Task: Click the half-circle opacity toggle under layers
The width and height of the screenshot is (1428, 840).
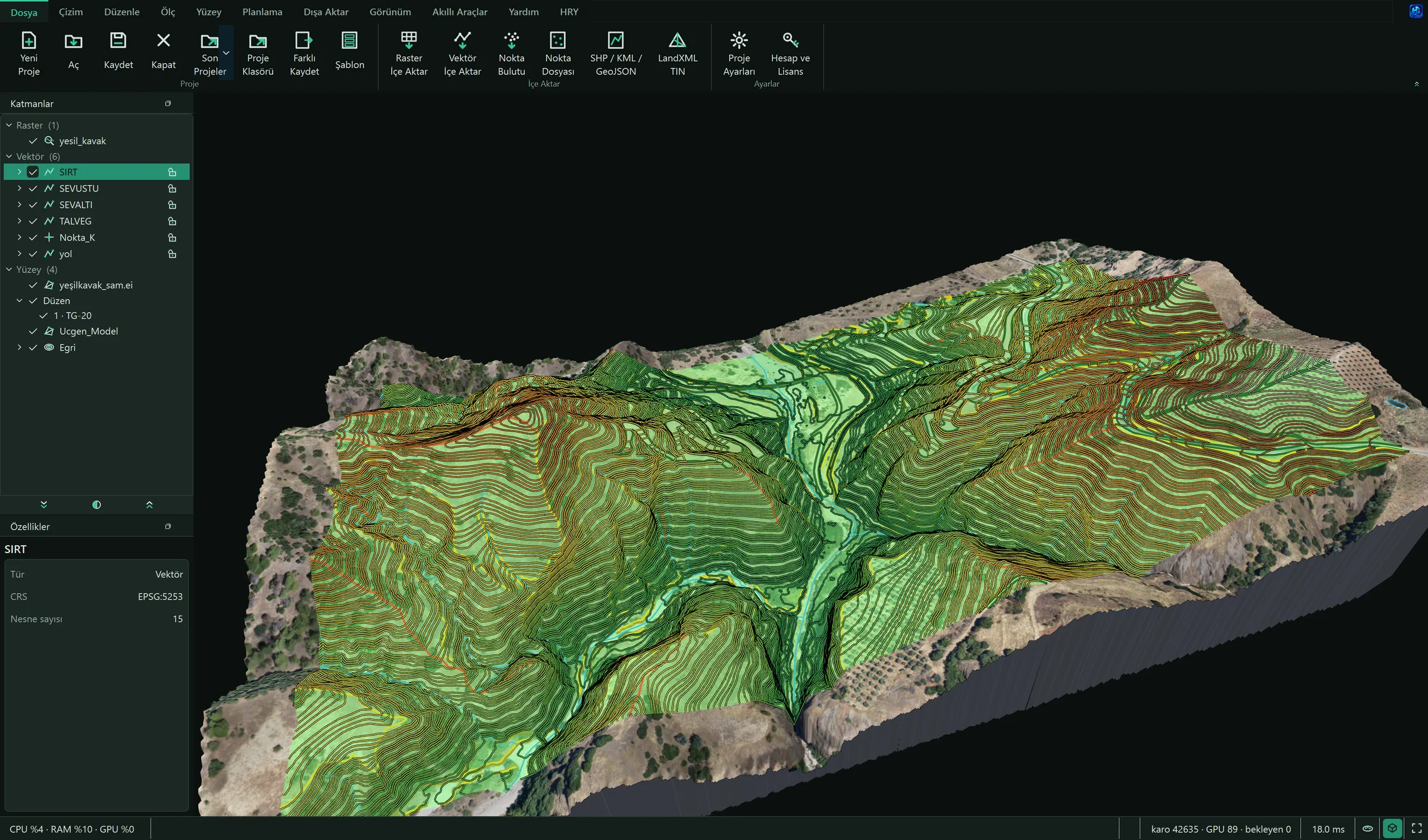Action: (x=96, y=504)
